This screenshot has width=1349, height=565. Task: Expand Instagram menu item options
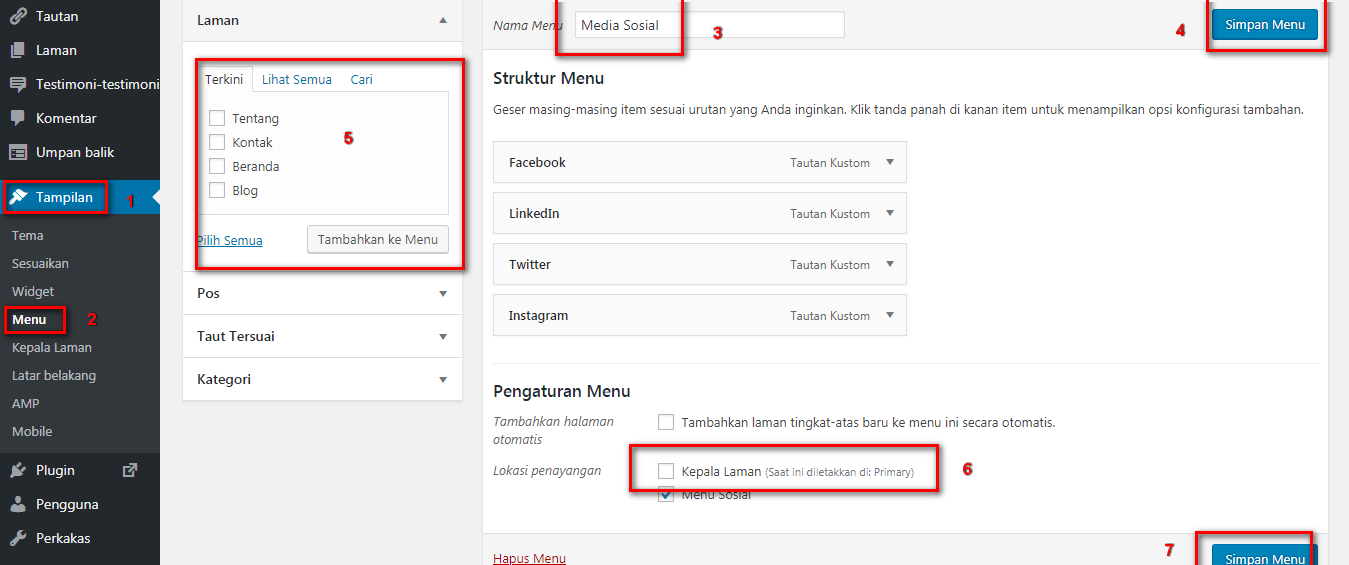[890, 315]
